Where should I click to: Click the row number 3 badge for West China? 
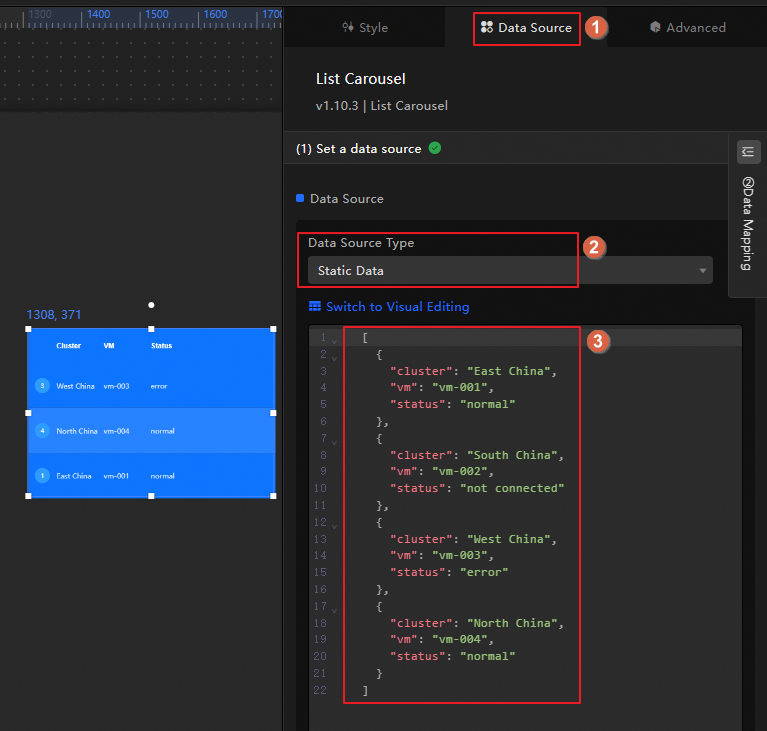click(42, 385)
